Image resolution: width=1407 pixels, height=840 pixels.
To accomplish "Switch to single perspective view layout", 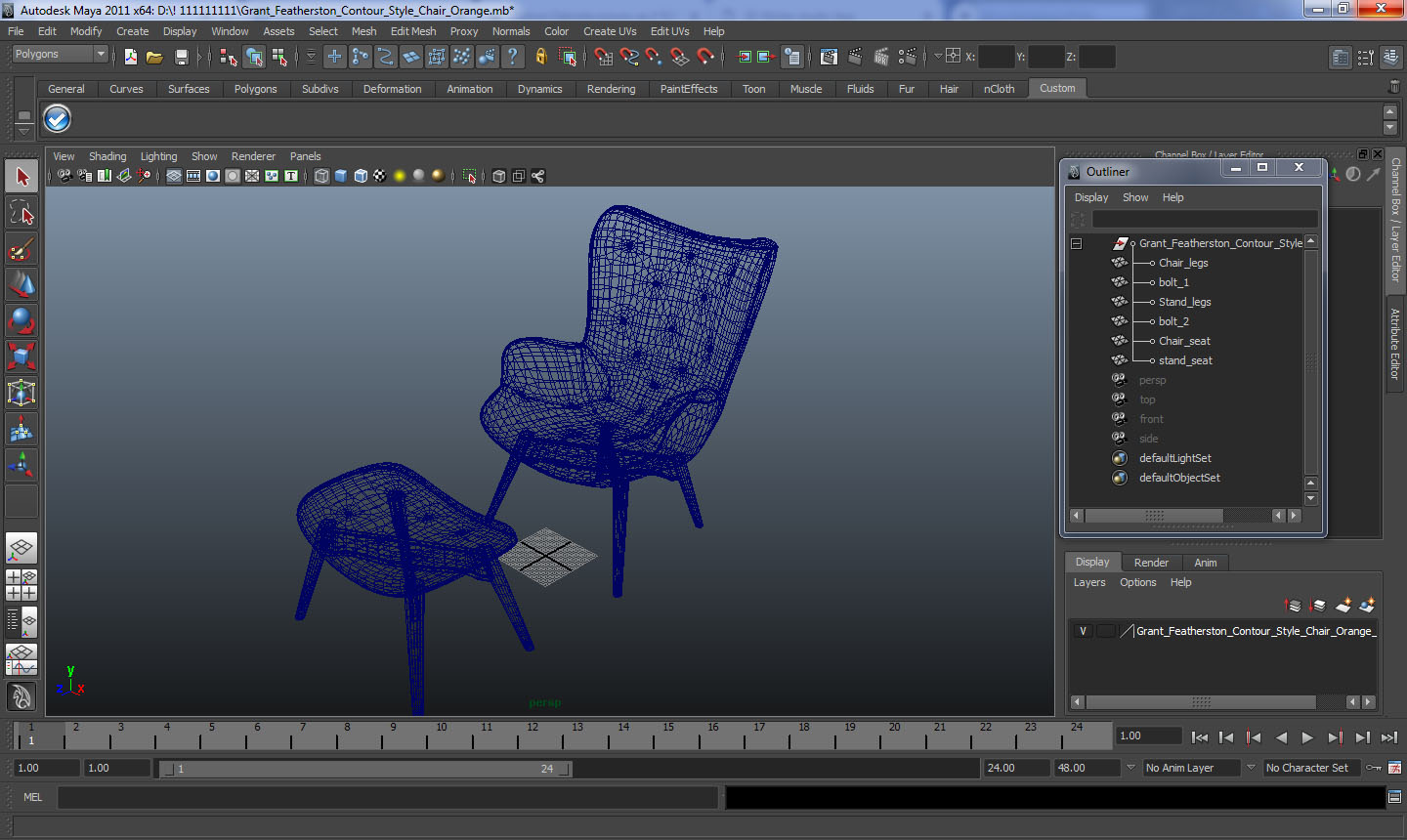I will [x=21, y=549].
